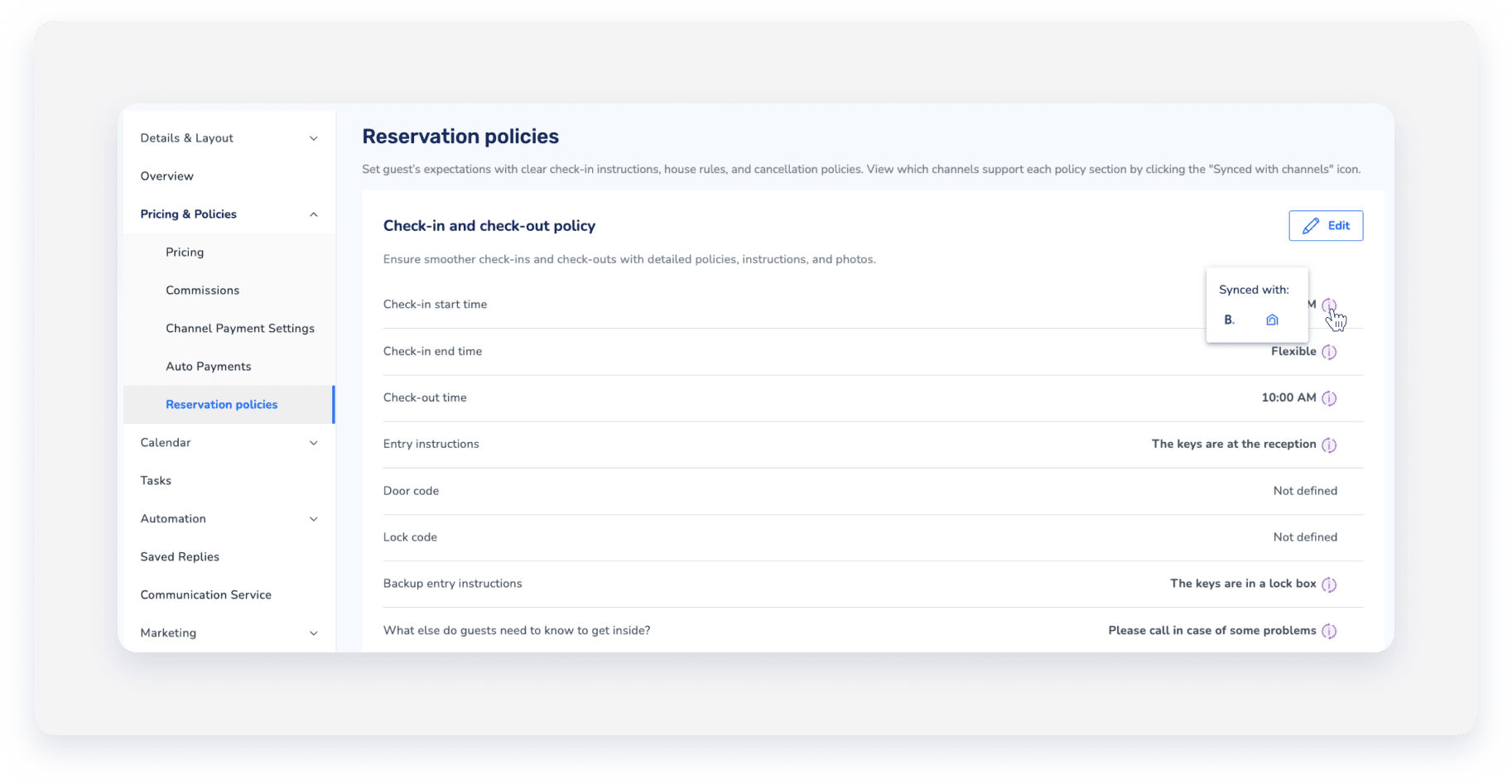The image size is (1512, 784).
Task: Click synced icon for Check-in start time
Action: 1328,305
